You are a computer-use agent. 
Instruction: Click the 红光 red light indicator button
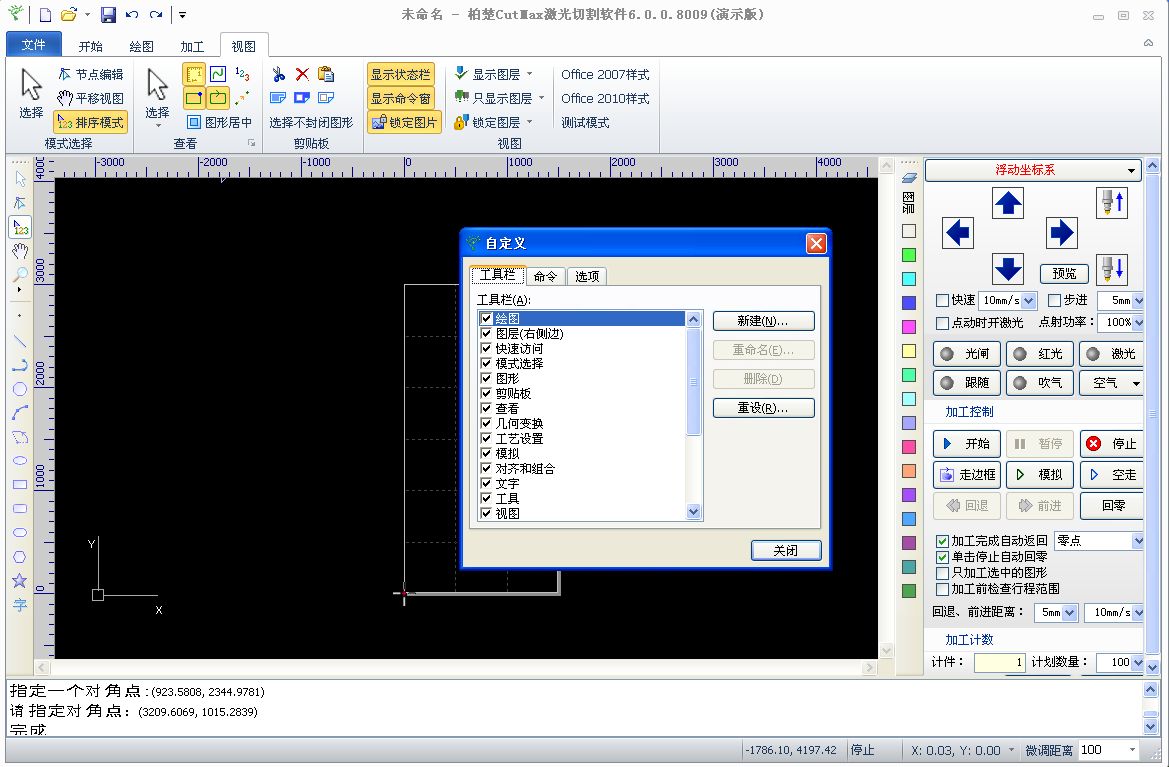click(x=1040, y=353)
